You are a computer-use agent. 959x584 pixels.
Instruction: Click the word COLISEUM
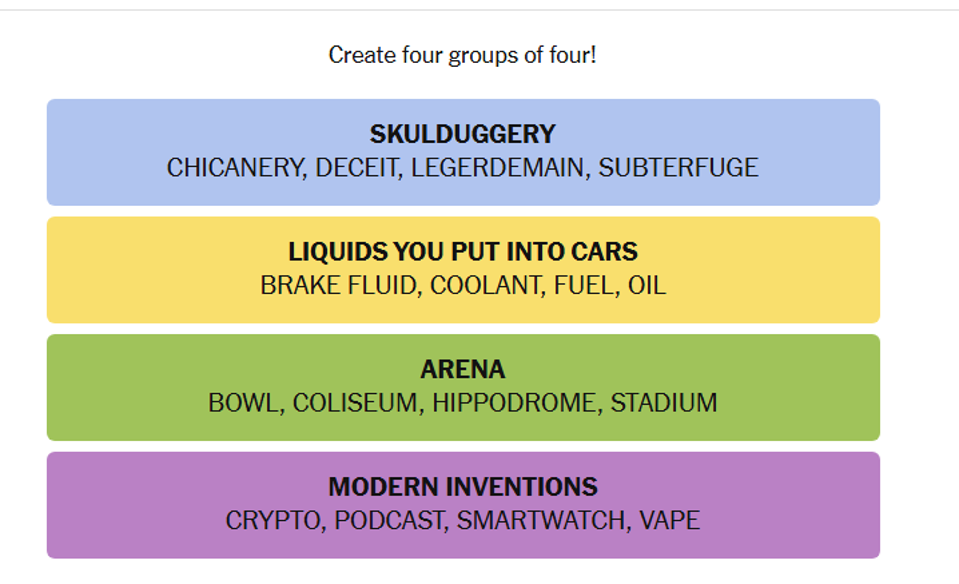pyautogui.click(x=356, y=403)
